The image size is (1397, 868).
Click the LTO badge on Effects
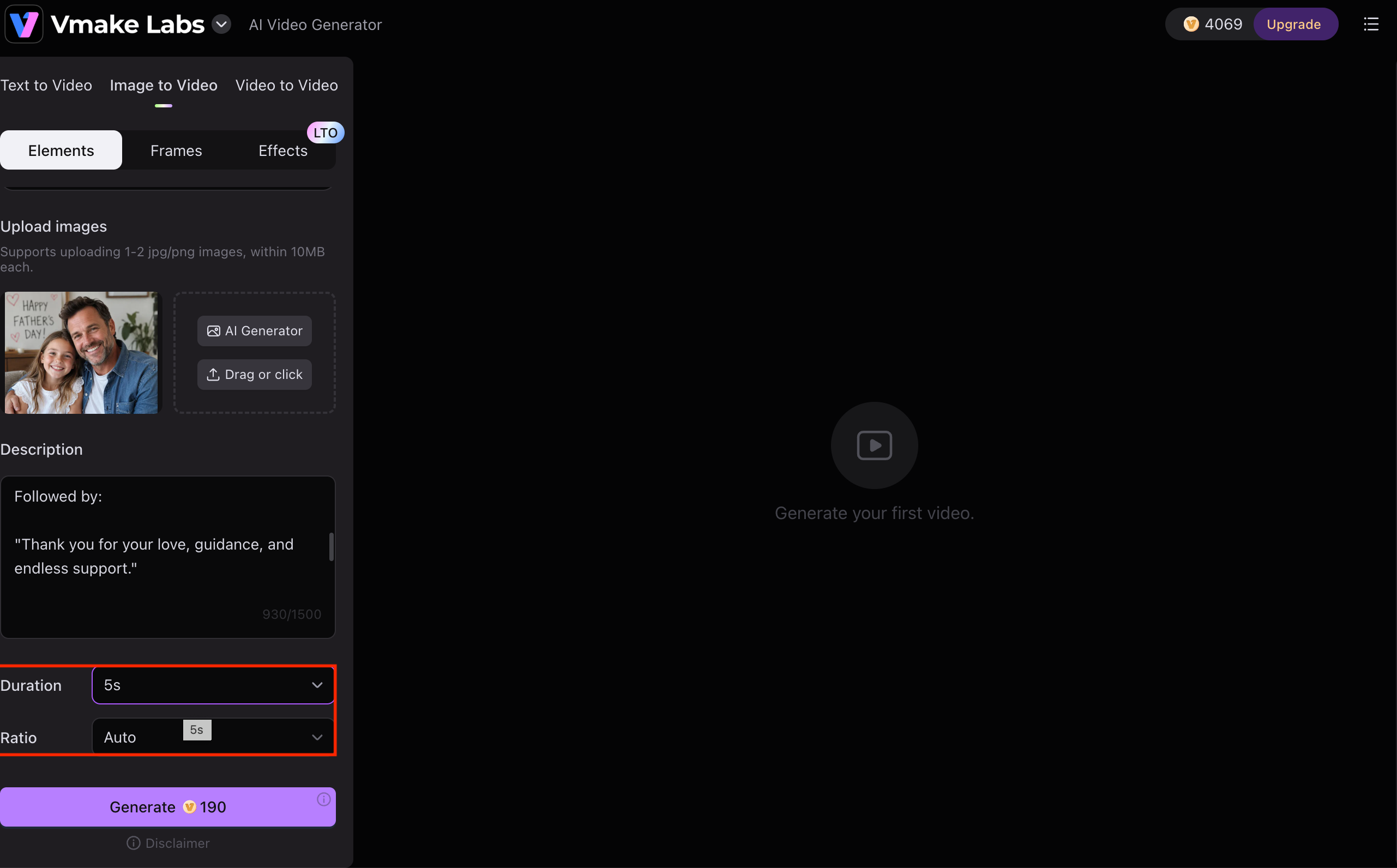(x=326, y=132)
